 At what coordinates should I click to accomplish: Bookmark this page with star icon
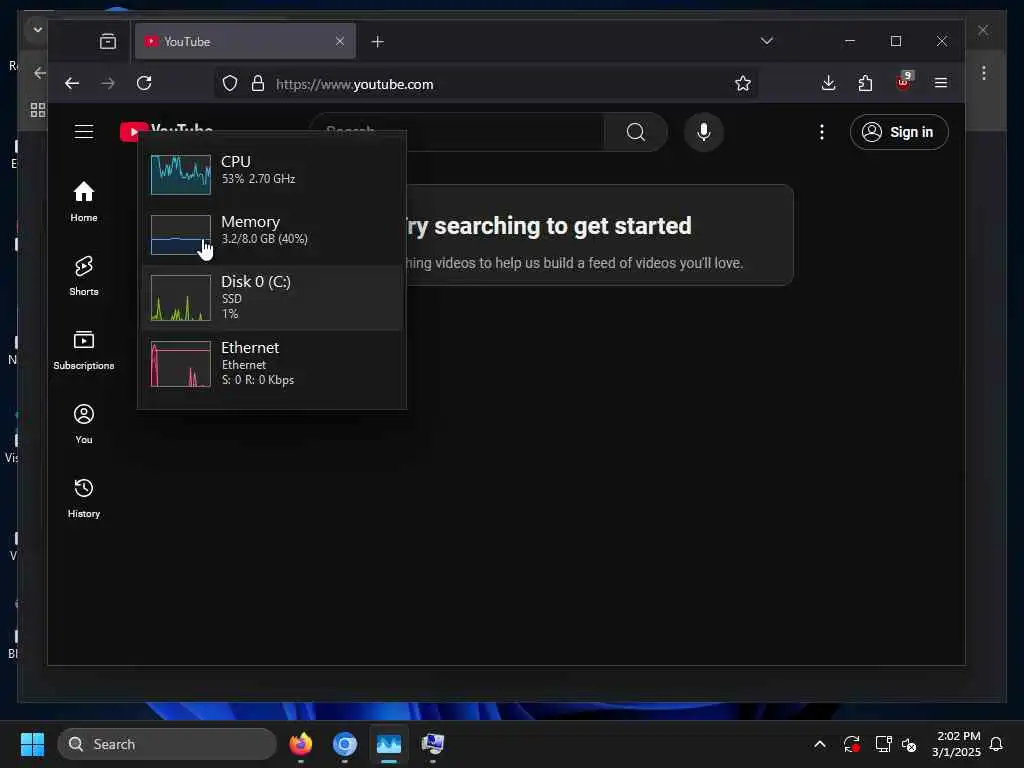click(x=743, y=84)
